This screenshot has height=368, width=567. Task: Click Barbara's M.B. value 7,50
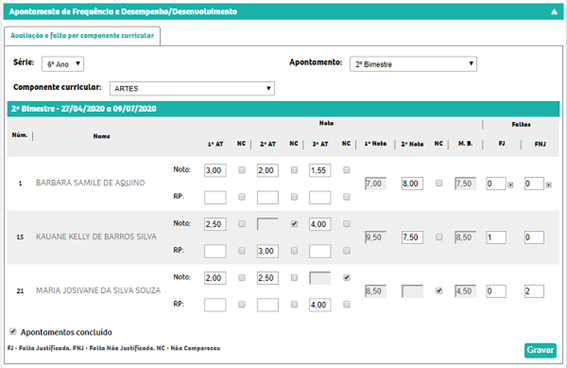(x=465, y=184)
